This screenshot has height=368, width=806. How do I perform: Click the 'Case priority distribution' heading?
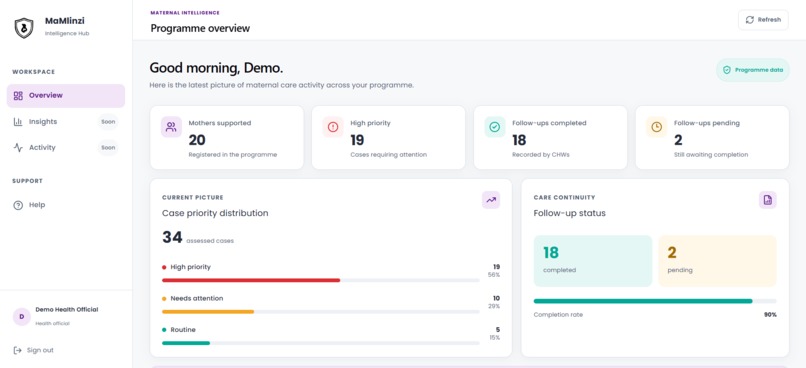(x=215, y=213)
